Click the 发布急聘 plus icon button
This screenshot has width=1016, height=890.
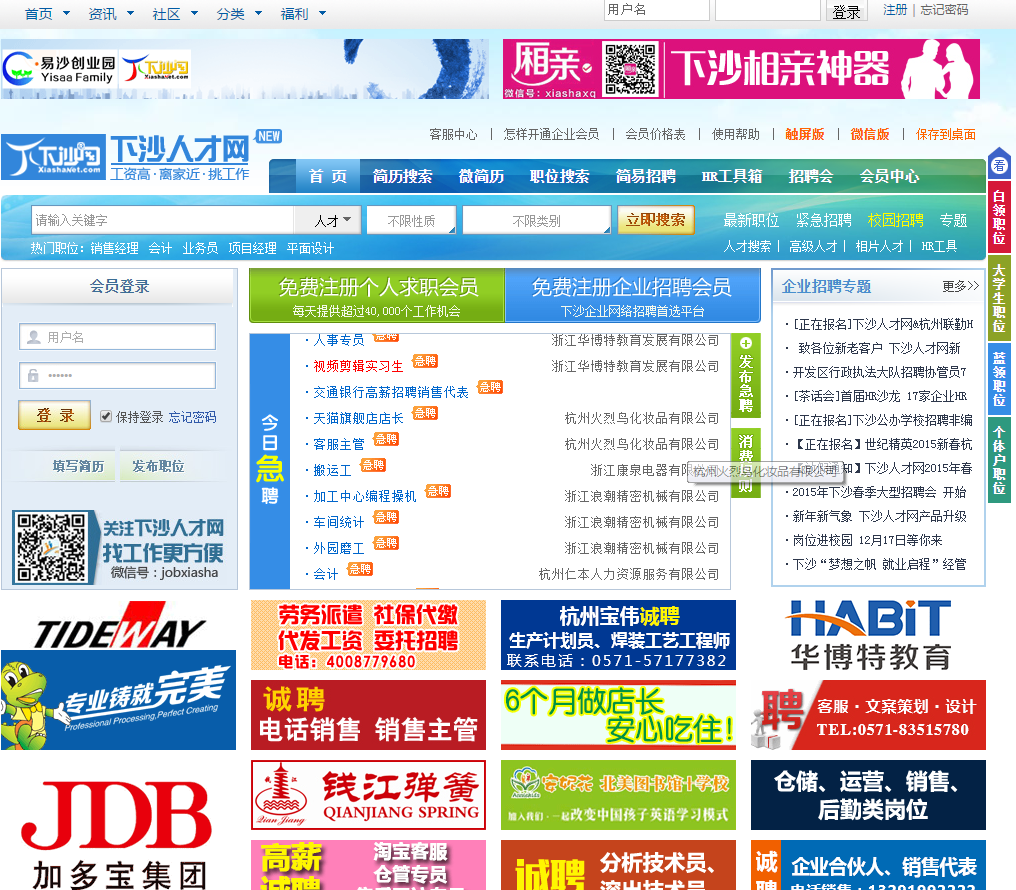[x=746, y=375]
